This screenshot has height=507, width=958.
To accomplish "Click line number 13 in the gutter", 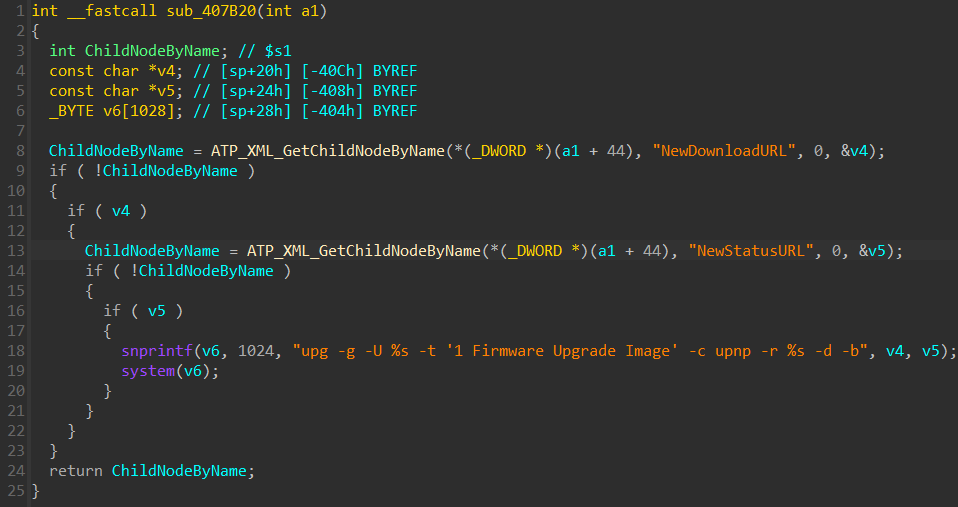I will (16, 251).
